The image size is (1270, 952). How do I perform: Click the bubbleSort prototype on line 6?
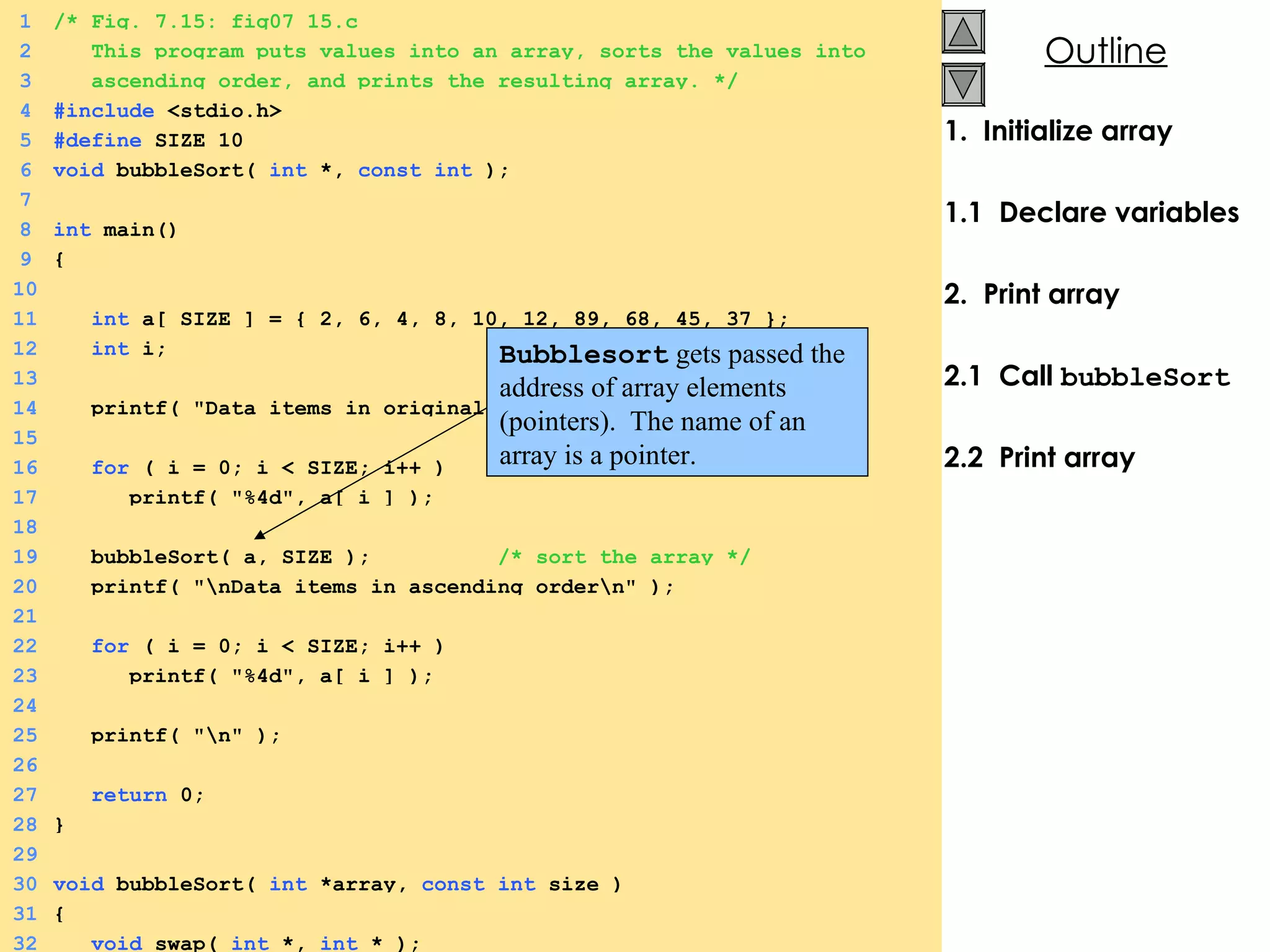[x=281, y=170]
